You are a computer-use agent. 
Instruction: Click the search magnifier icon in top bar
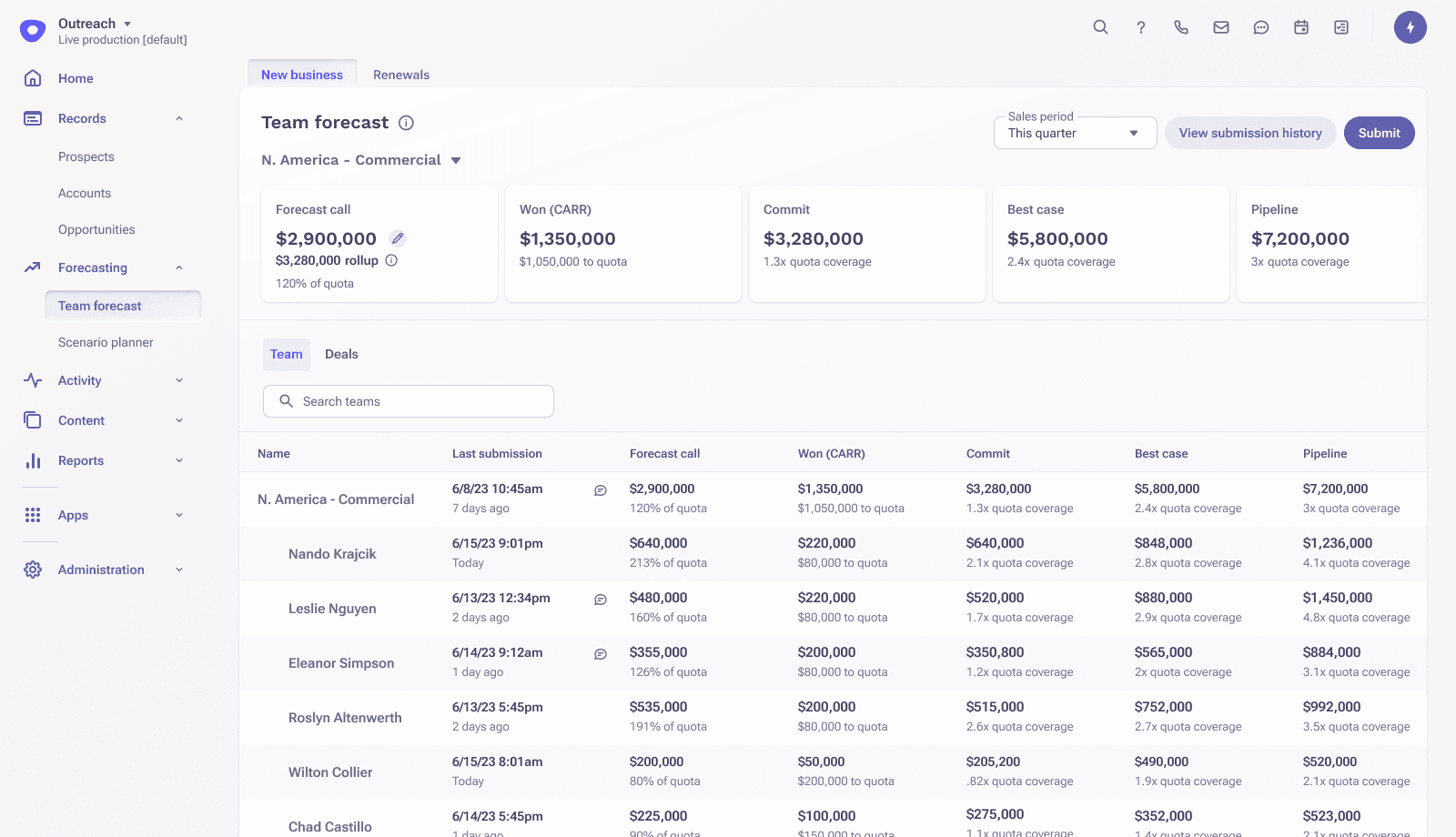tap(1100, 27)
